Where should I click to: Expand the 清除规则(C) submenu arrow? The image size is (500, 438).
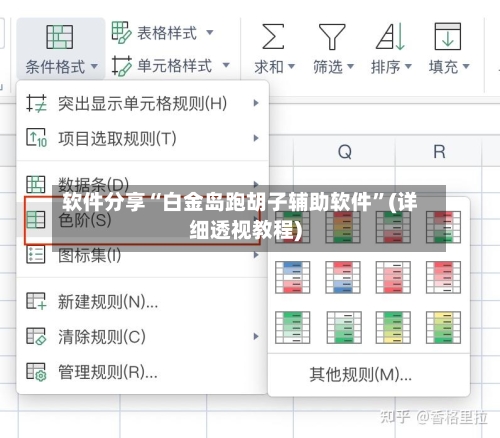click(256, 336)
